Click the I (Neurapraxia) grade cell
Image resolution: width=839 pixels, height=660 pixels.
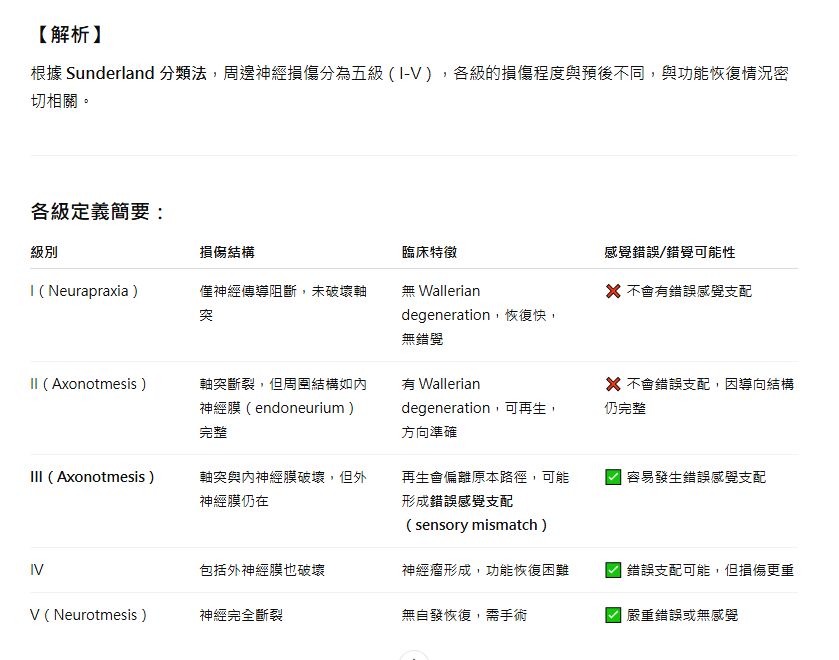click(x=84, y=291)
